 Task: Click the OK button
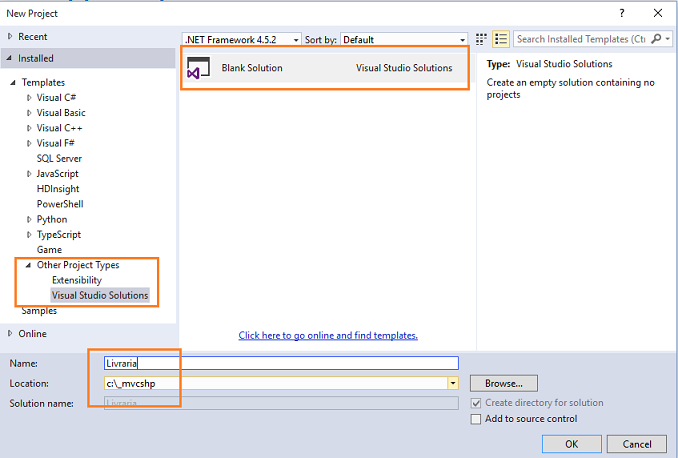572,444
